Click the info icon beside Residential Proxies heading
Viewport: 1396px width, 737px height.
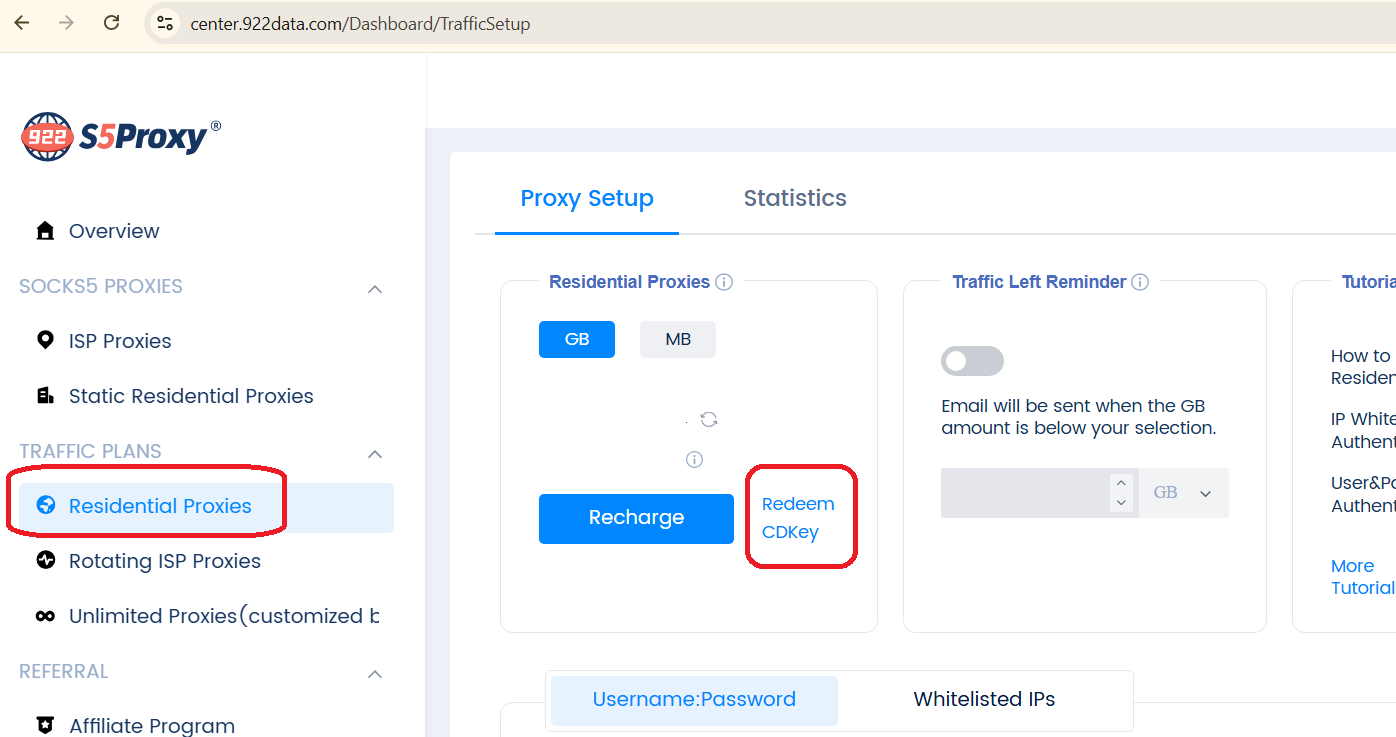pyautogui.click(x=724, y=282)
